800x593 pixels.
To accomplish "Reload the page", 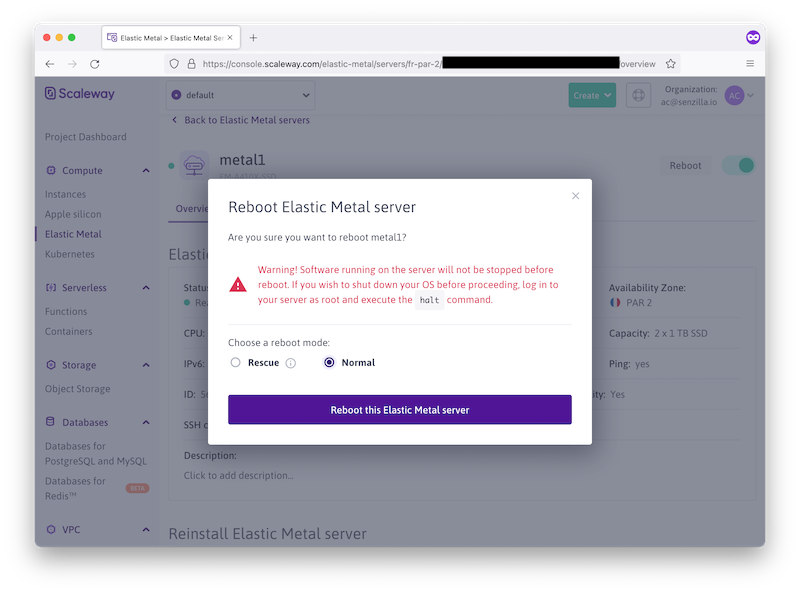I will 95,64.
